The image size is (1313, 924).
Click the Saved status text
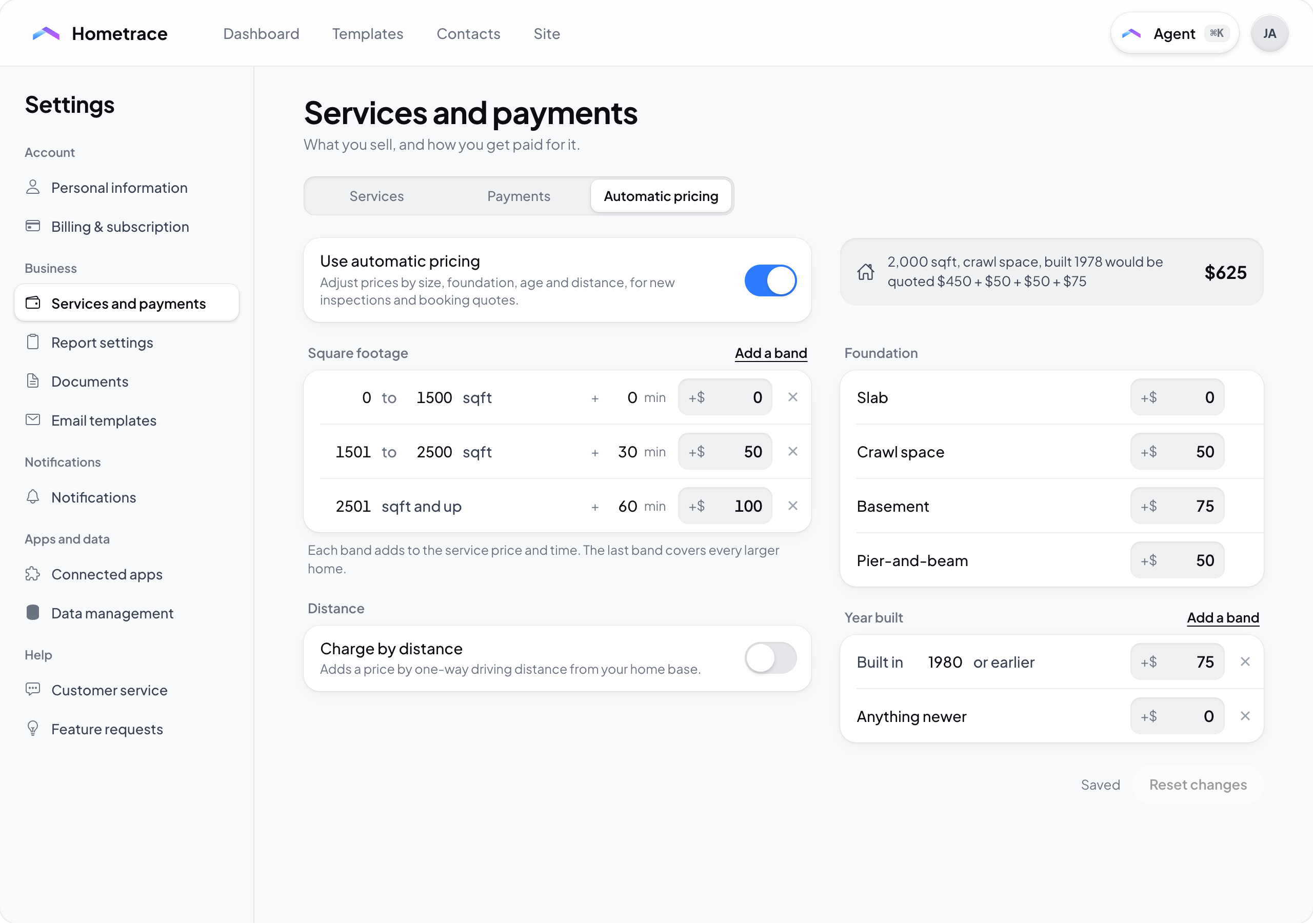[x=1100, y=785]
